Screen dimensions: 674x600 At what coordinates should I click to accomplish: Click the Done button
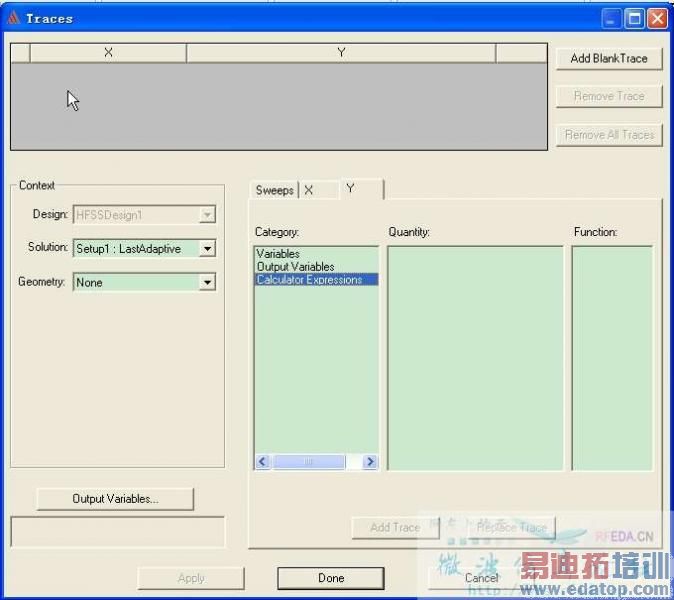pos(331,578)
